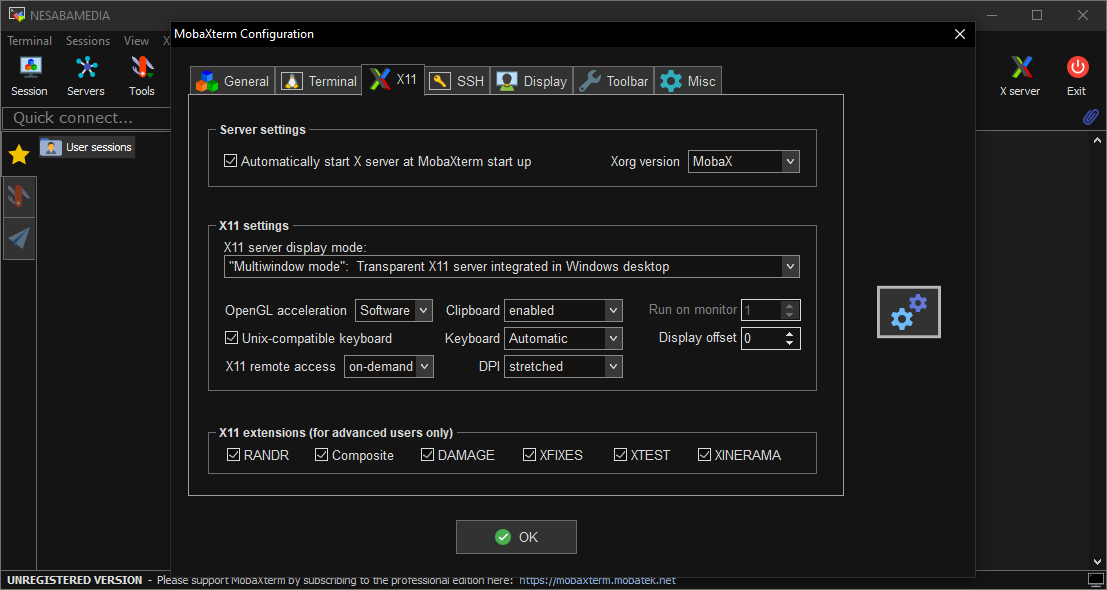Click the paperclip attachment icon
This screenshot has height=590, width=1107.
coord(1091,117)
